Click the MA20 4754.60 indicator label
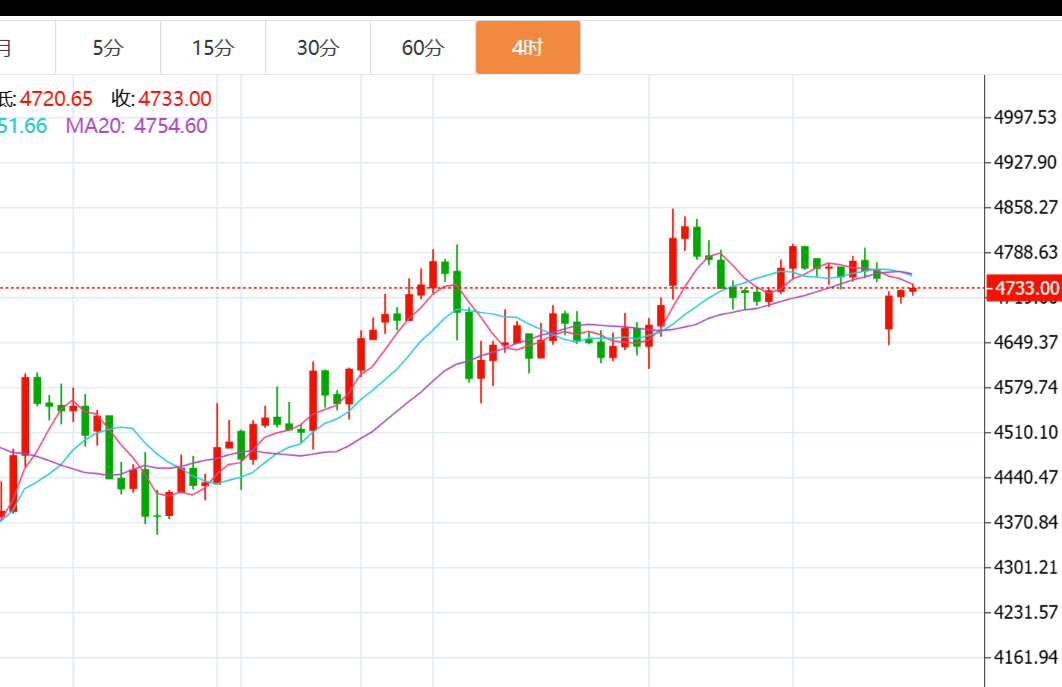 coord(137,126)
